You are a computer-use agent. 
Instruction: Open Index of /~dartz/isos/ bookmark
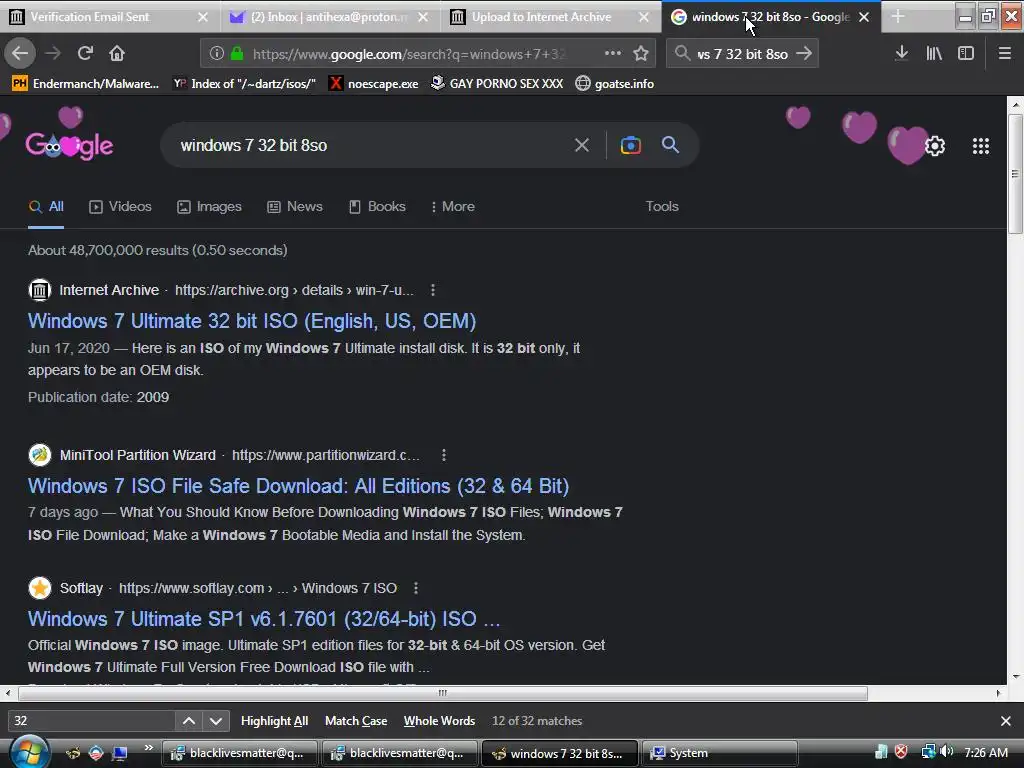tap(244, 84)
